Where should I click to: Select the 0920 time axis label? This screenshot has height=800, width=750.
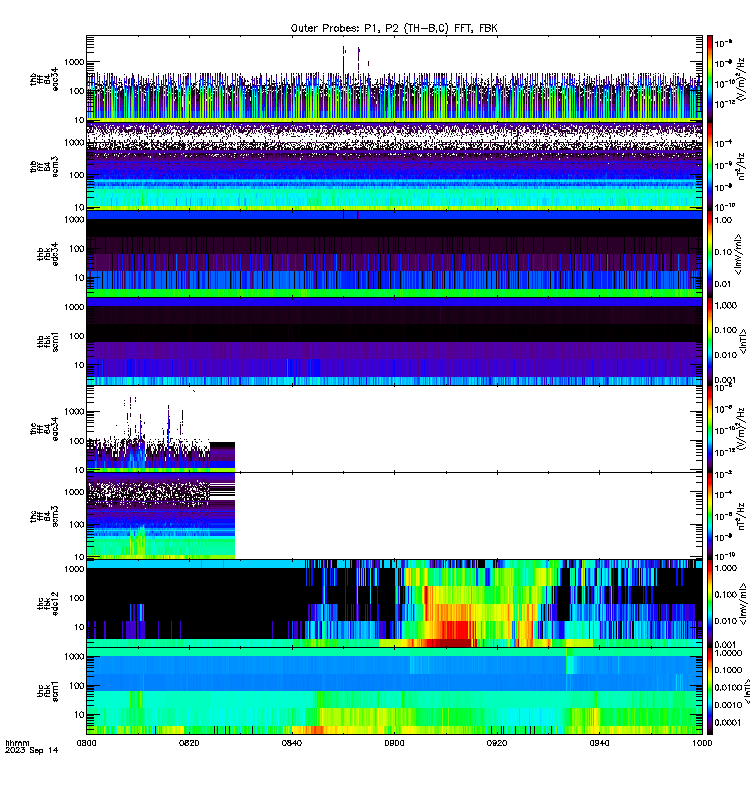click(497, 743)
